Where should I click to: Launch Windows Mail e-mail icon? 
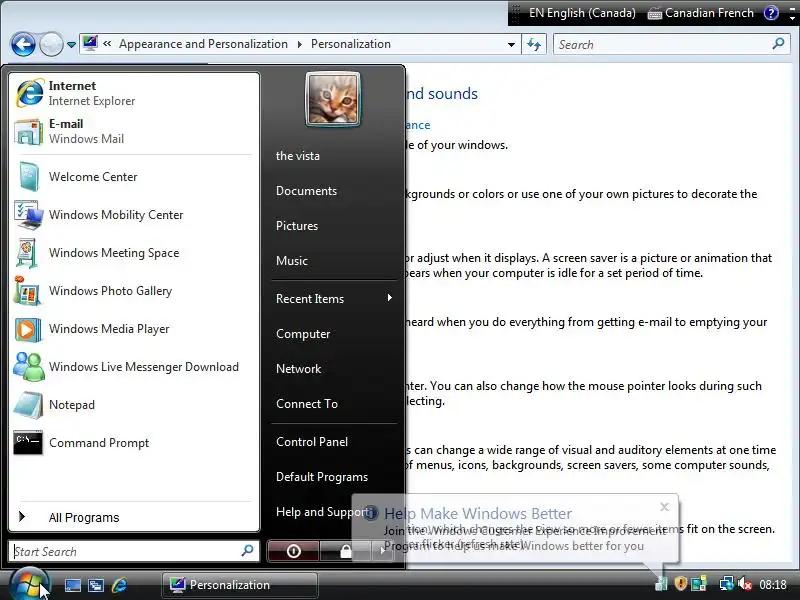pos(28,132)
